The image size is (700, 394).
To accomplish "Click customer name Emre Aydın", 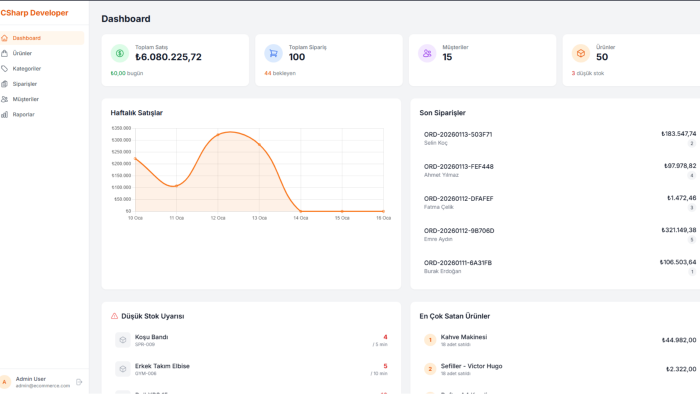I will (438, 239).
